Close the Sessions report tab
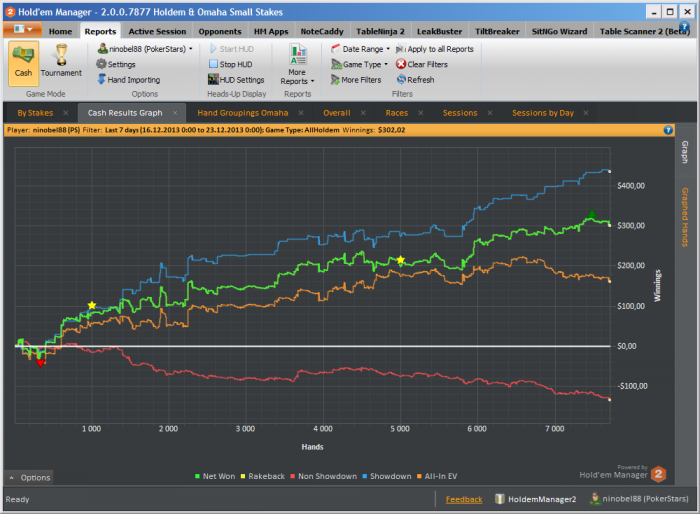Viewport: 700px width, 514px height. pos(490,113)
